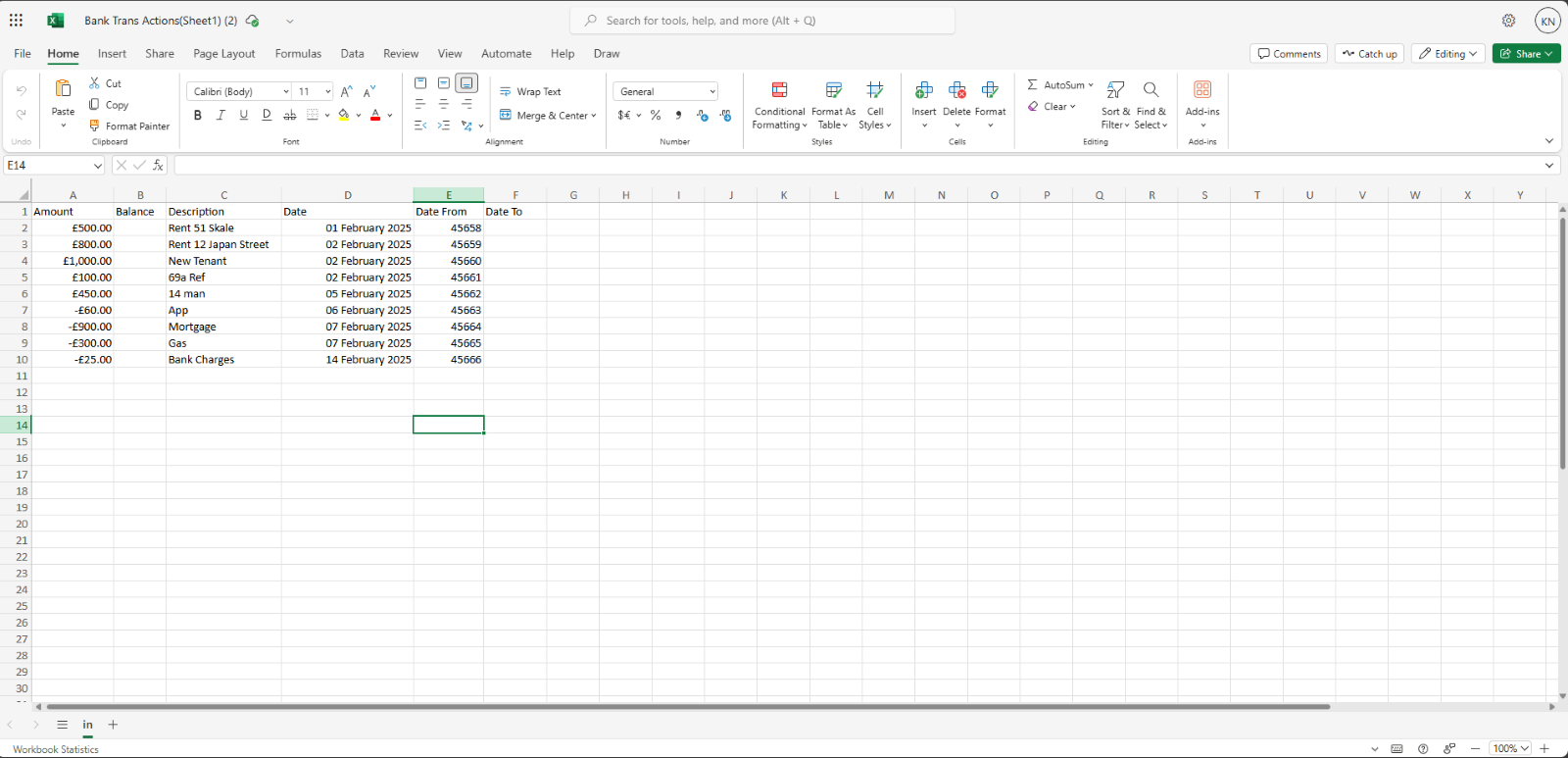Screen dimensions: 1568x758
Task: Open the settings gear
Action: click(1508, 21)
